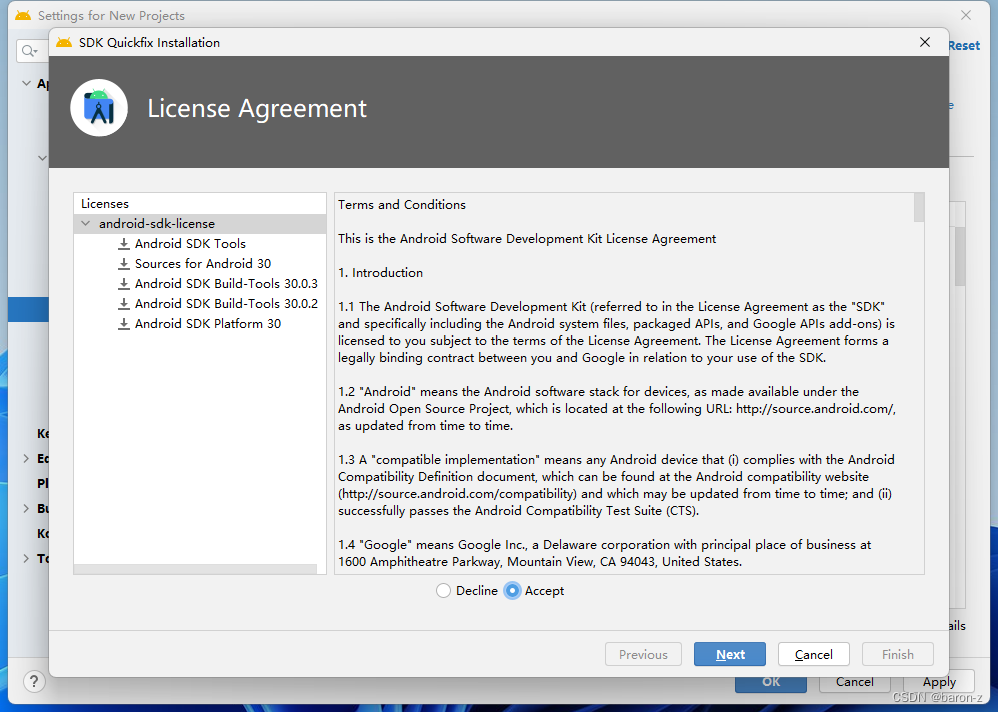The height and width of the screenshot is (712, 998).
Task: Click Cancel in SDK Quickfix dialog
Action: tap(813, 654)
